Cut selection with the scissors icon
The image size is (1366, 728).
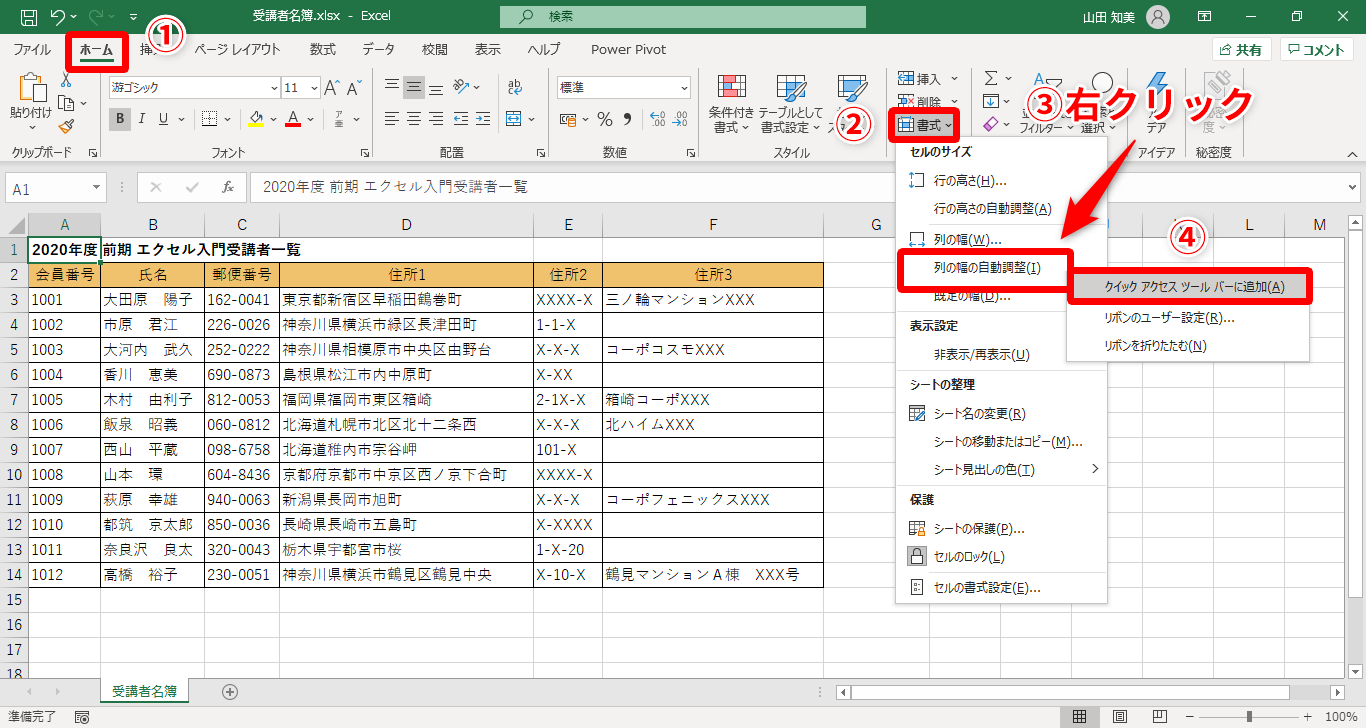[66, 82]
